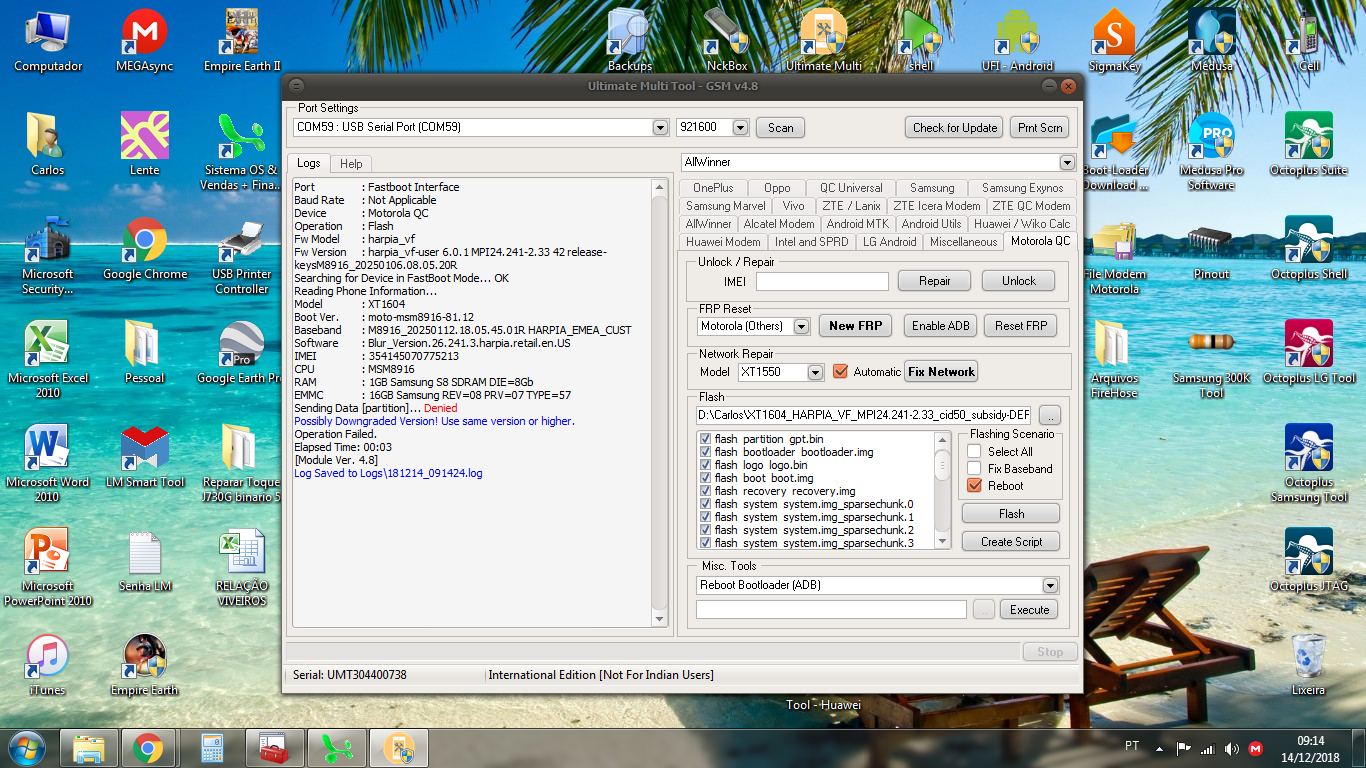Click the flash file path field
Screen dimensions: 1366x768
(x=864, y=414)
